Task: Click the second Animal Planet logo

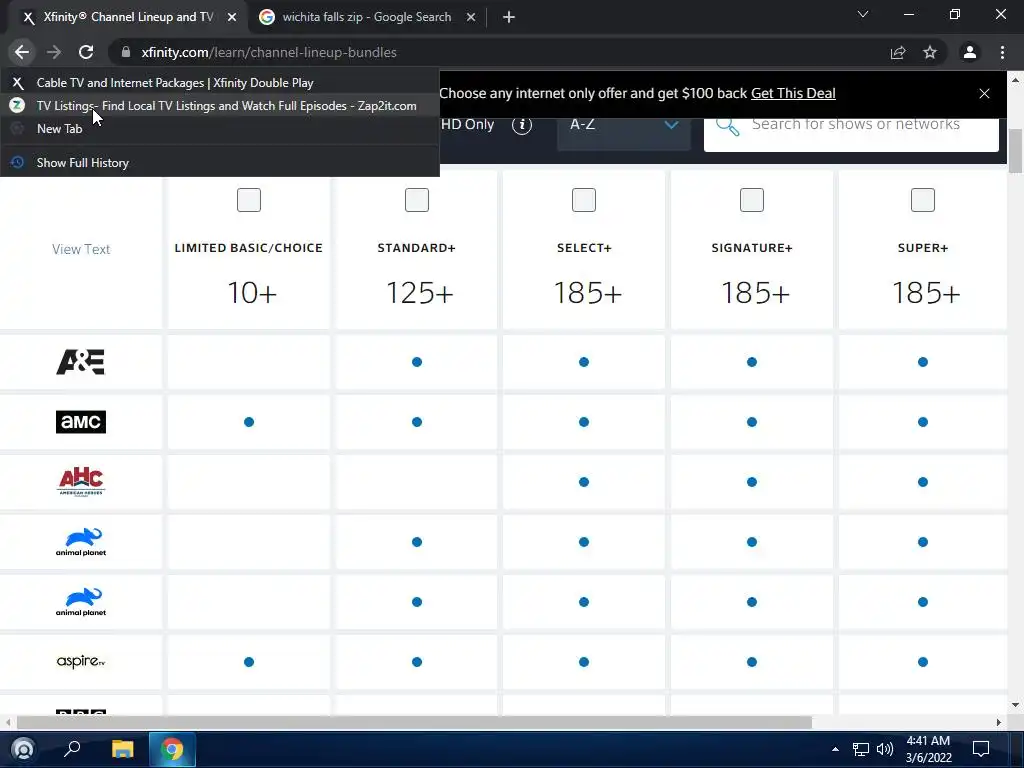Action: pyautogui.click(x=80, y=602)
